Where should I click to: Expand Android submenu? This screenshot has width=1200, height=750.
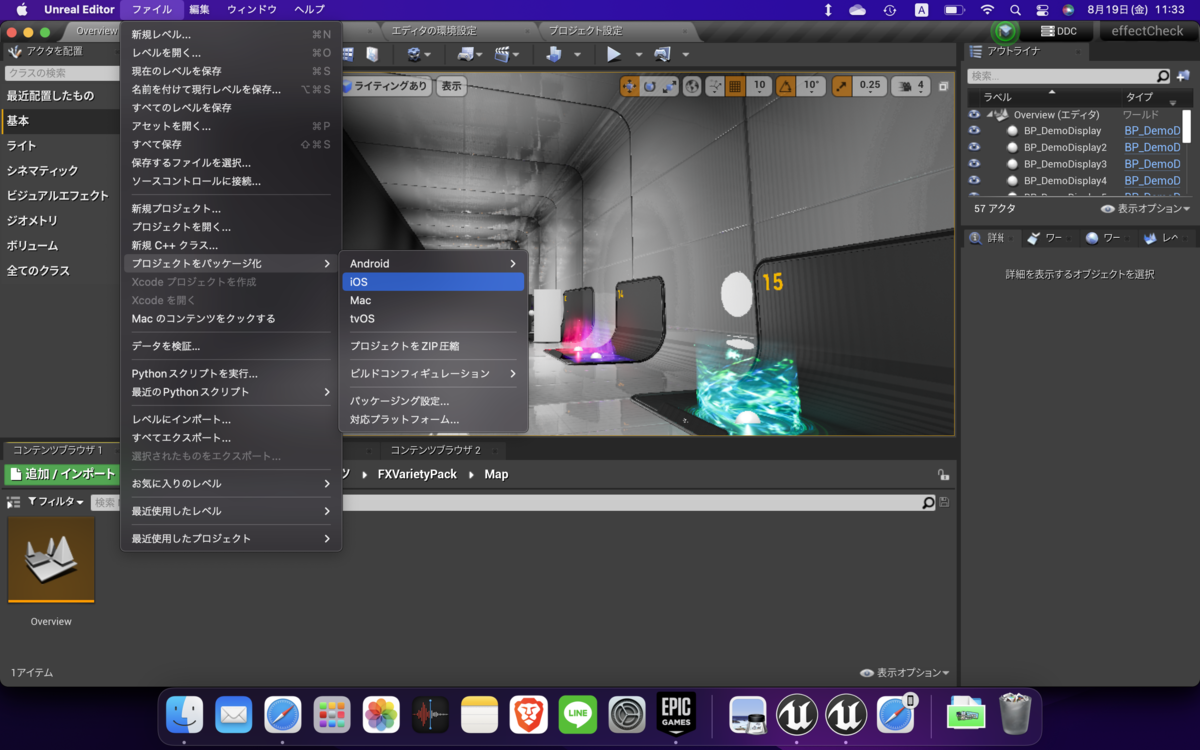(432, 264)
